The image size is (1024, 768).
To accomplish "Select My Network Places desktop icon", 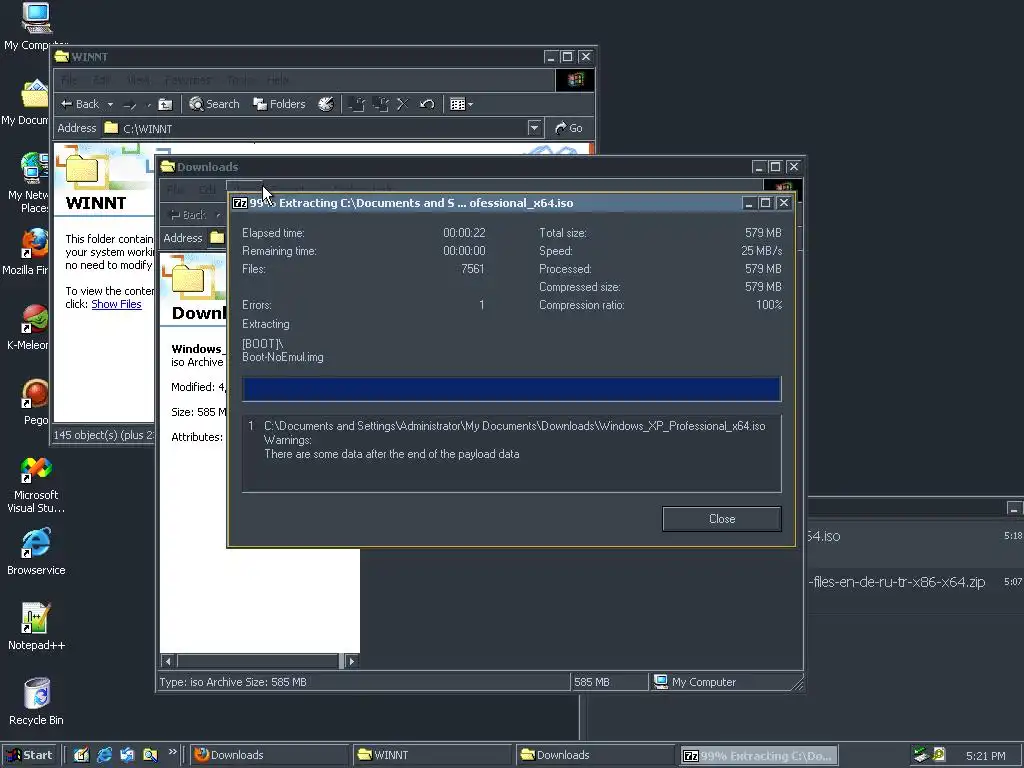I will click(27, 182).
